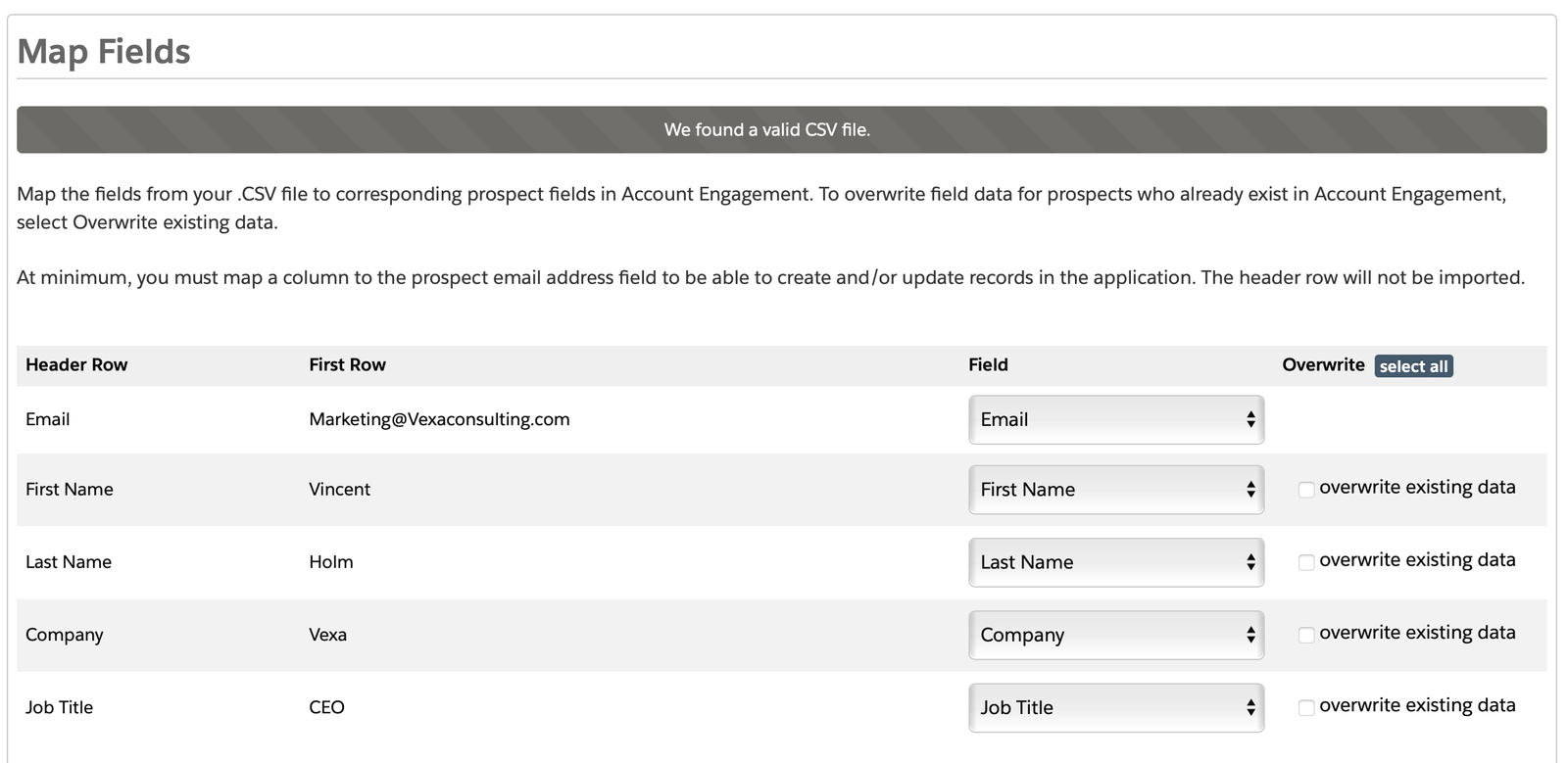Open the Company field mapping dropdown

click(x=1115, y=635)
